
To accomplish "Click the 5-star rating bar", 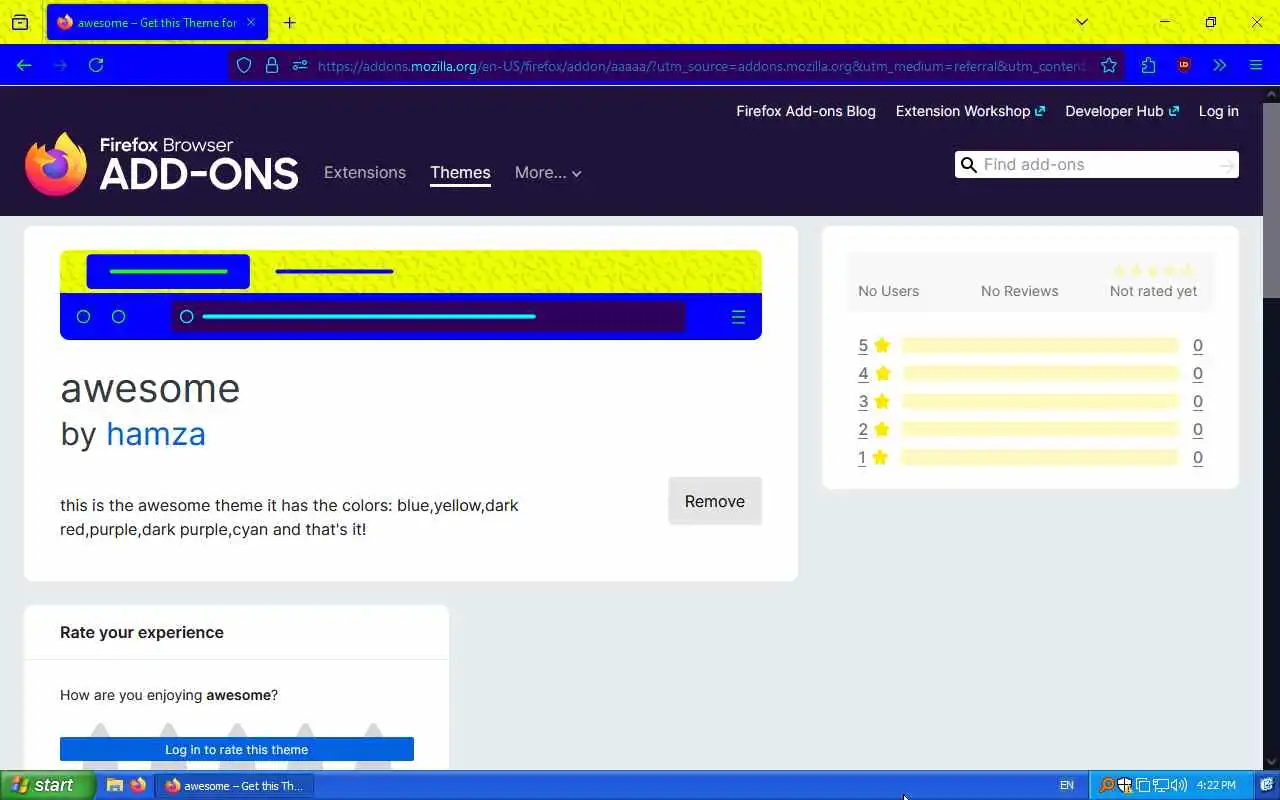I will 1040,345.
